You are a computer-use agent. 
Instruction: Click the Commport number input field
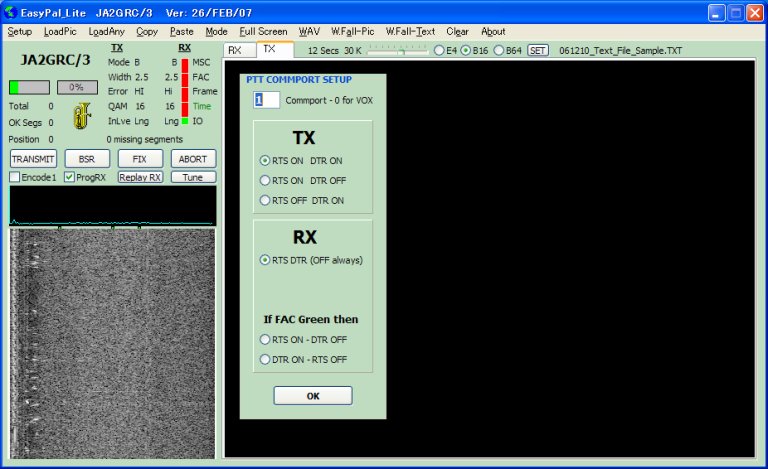(x=266, y=100)
